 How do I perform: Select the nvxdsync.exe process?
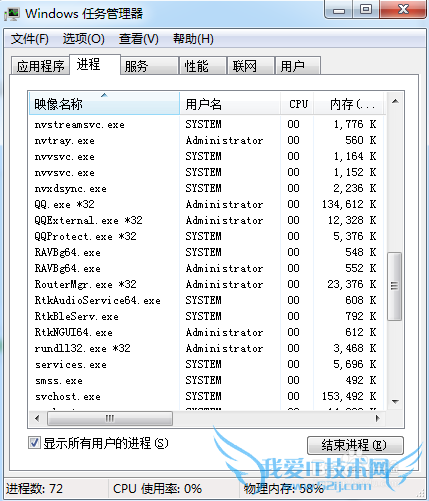pos(207,188)
